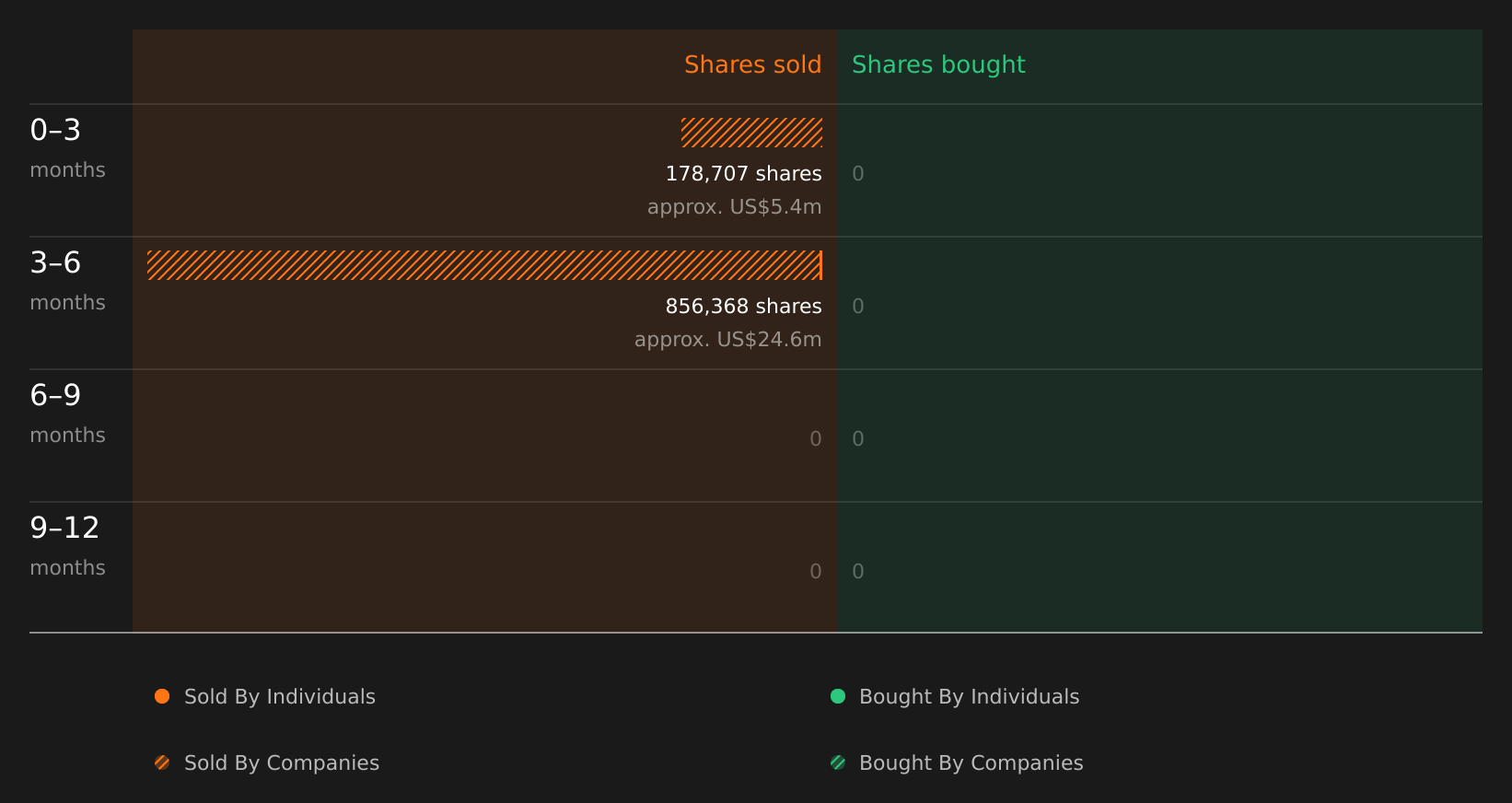The image size is (1512, 803).
Task: Click the 'approx. US$24.6m' text
Action: [727, 340]
